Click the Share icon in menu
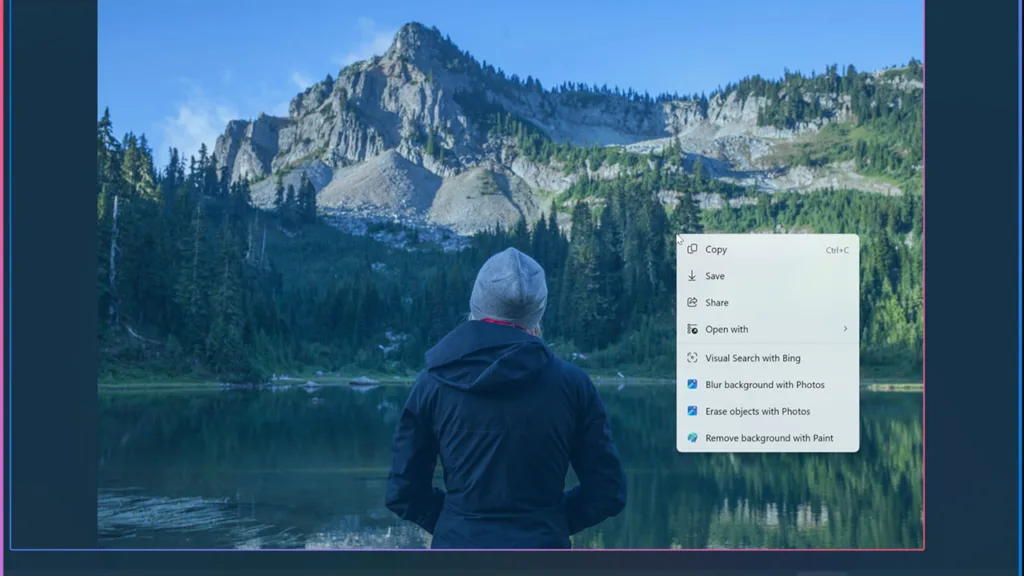This screenshot has height=576, width=1024. [x=692, y=302]
